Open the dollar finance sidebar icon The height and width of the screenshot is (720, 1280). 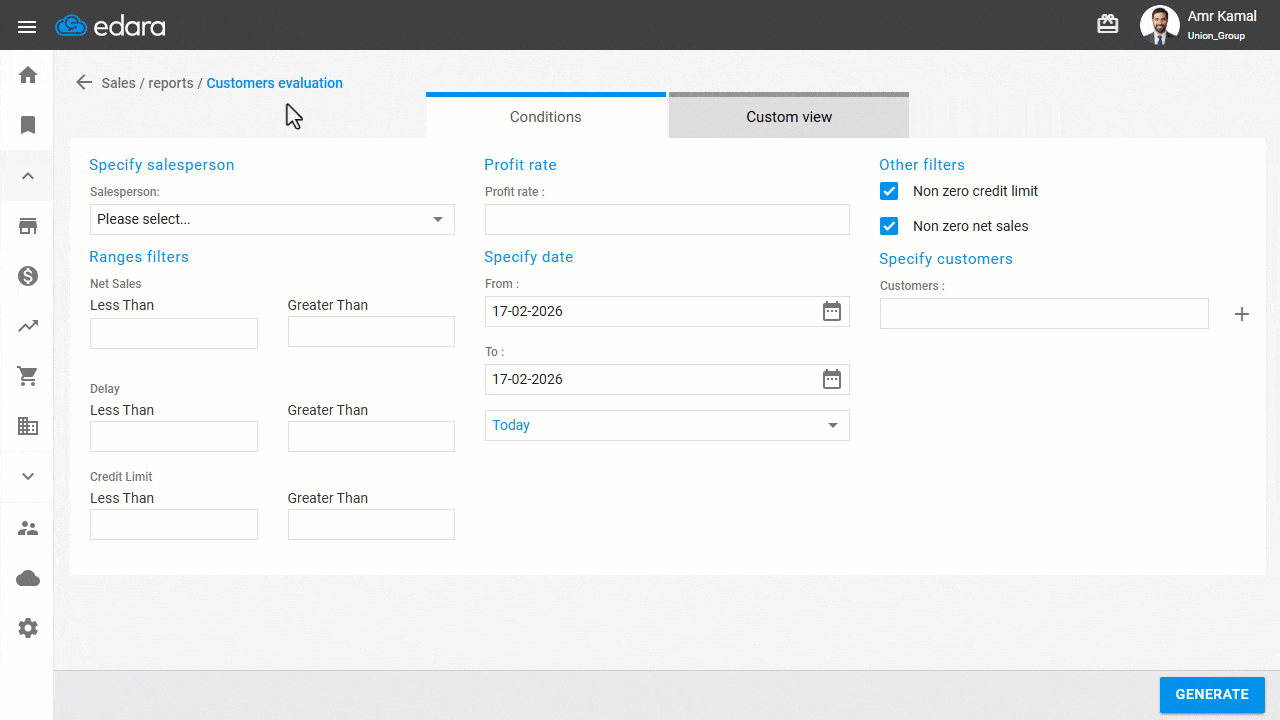(28, 276)
